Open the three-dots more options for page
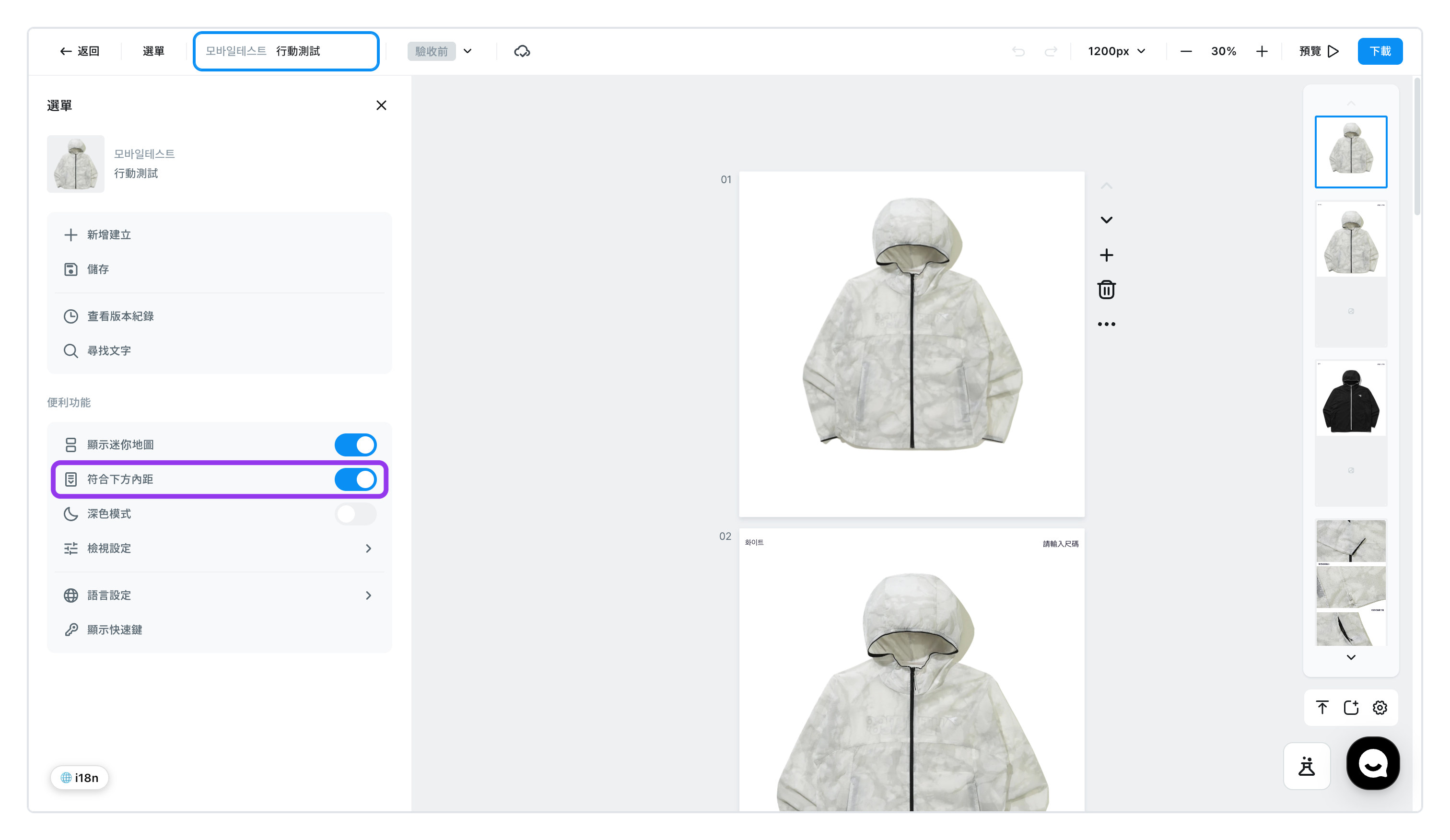Viewport: 1450px width, 840px height. click(x=1106, y=324)
